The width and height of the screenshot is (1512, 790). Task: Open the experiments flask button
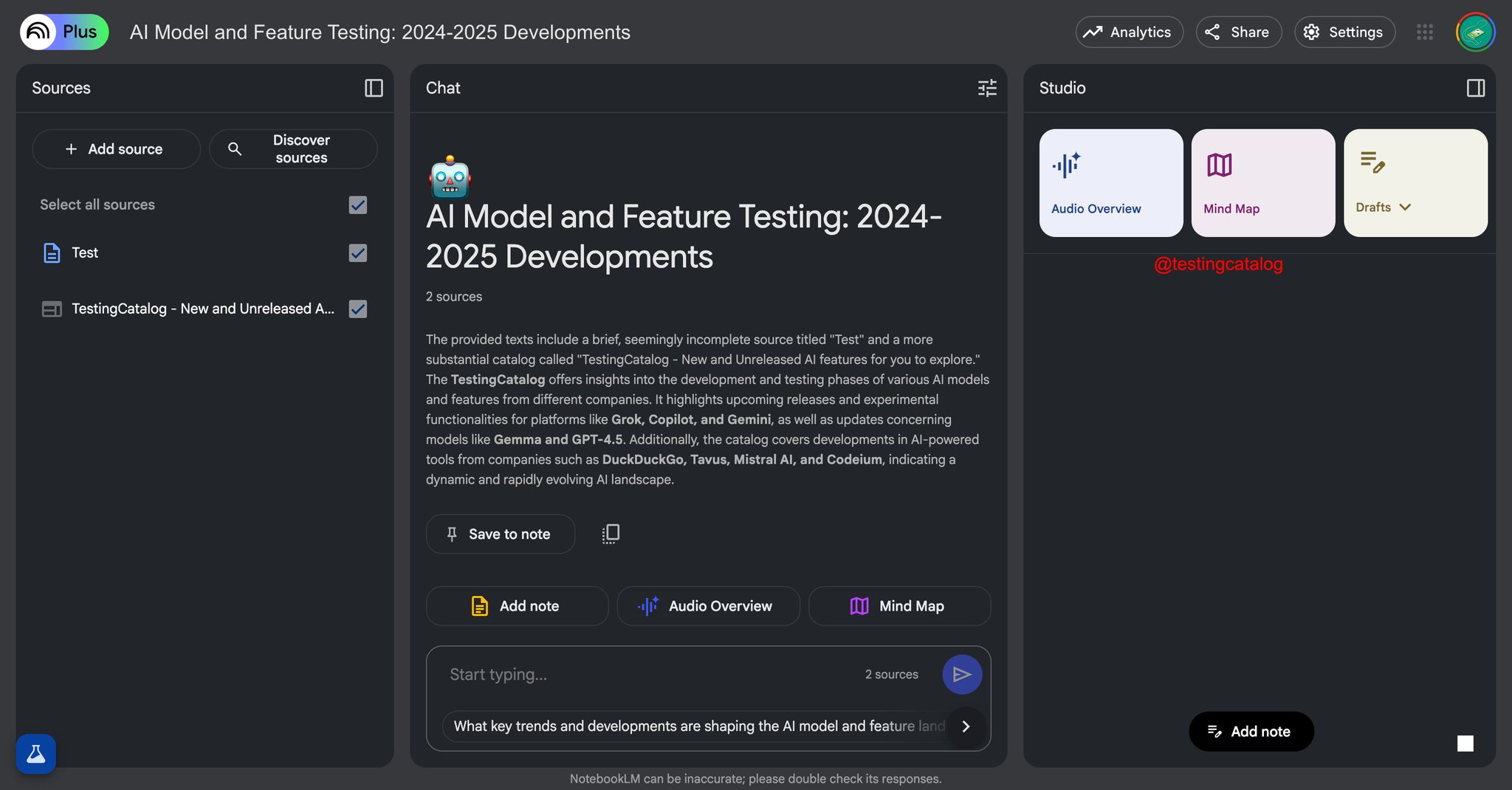(x=36, y=754)
